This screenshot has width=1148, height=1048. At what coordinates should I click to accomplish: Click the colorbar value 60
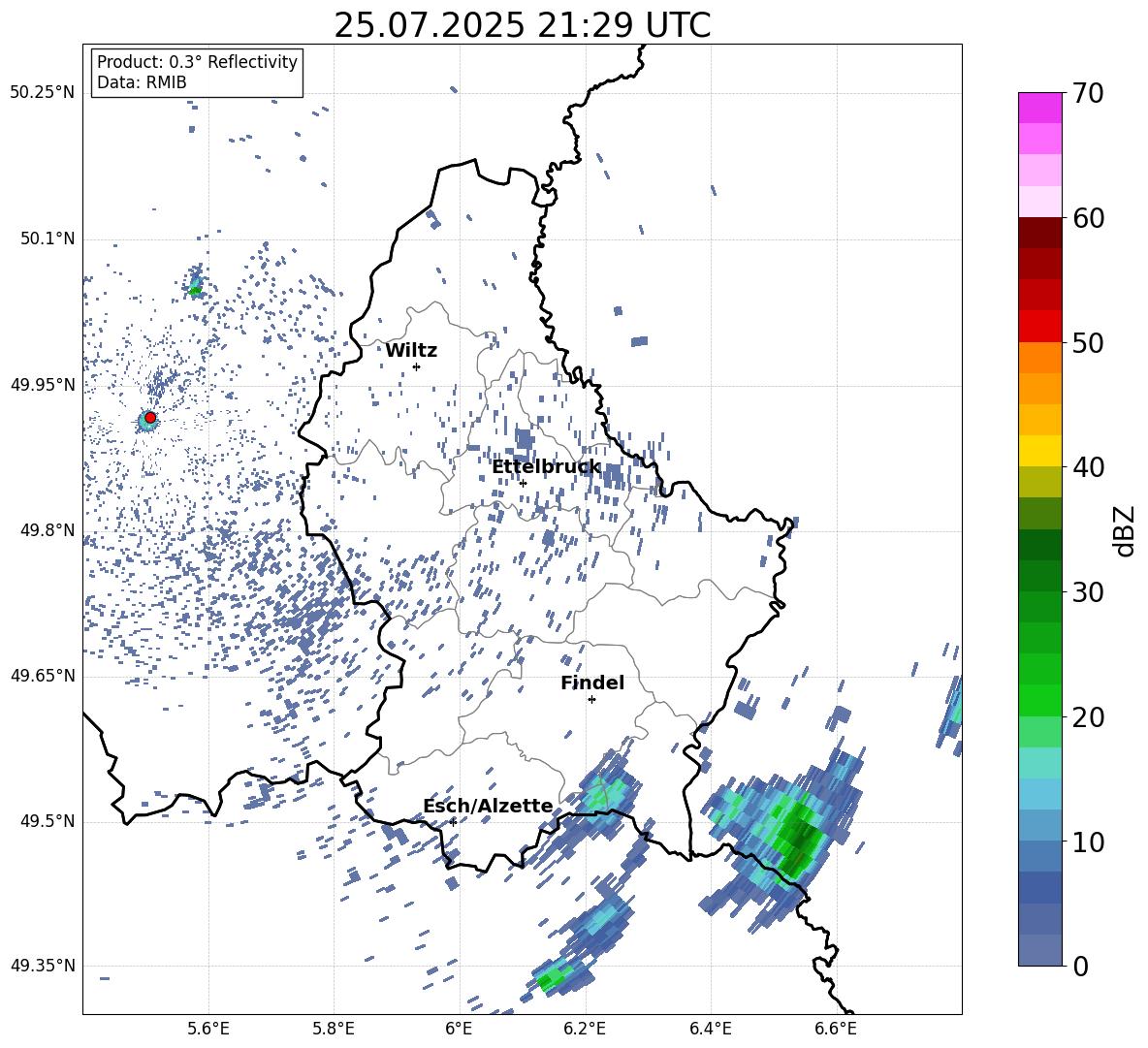[x=1088, y=217]
